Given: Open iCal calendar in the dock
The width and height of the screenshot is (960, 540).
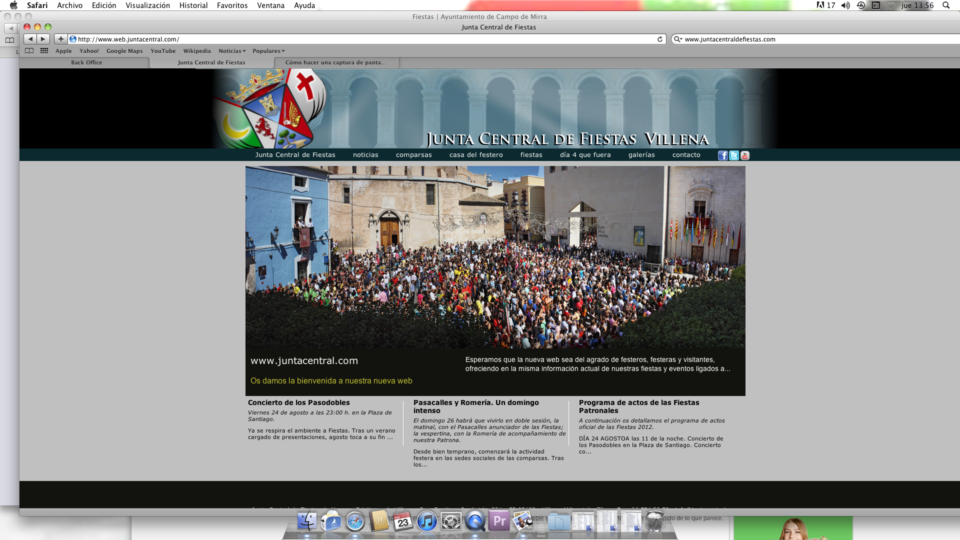Looking at the screenshot, I should pyautogui.click(x=402, y=521).
